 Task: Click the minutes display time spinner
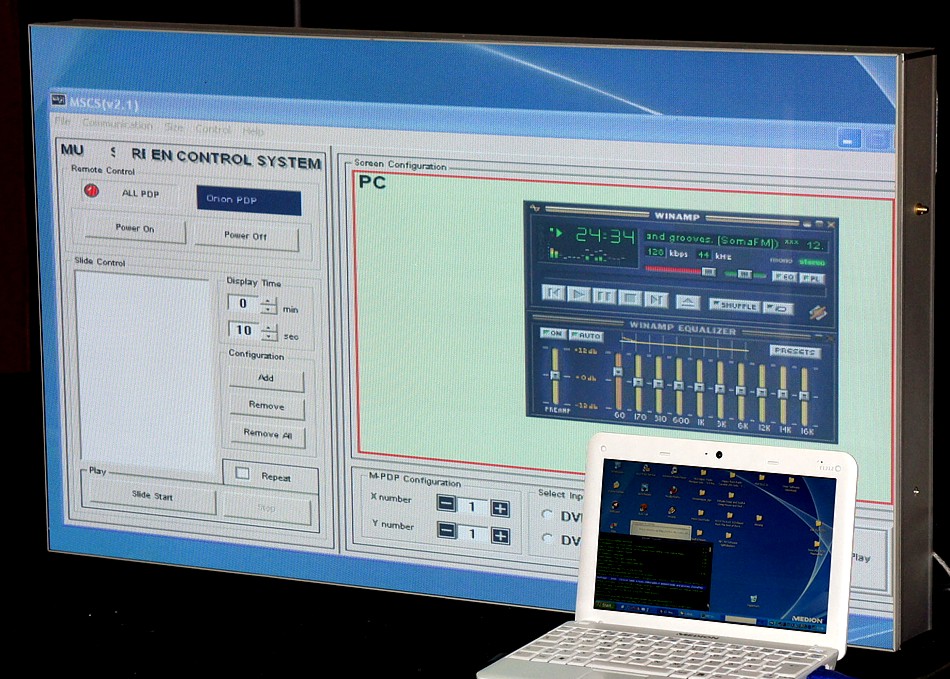(x=269, y=304)
